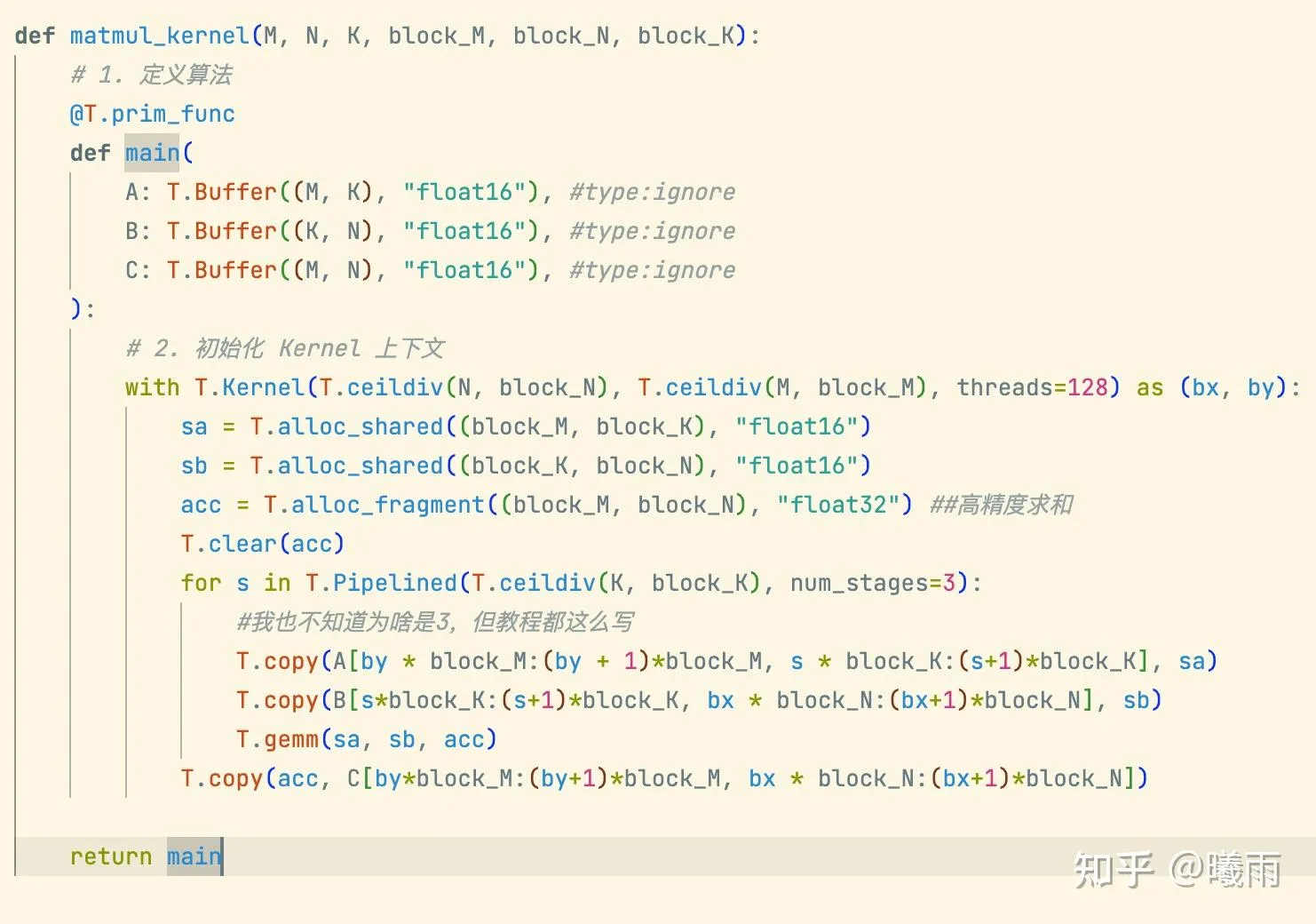The image size is (1316, 924).
Task: Click 'block_K' in the matmul_kernel parameter list
Action: click(x=686, y=36)
